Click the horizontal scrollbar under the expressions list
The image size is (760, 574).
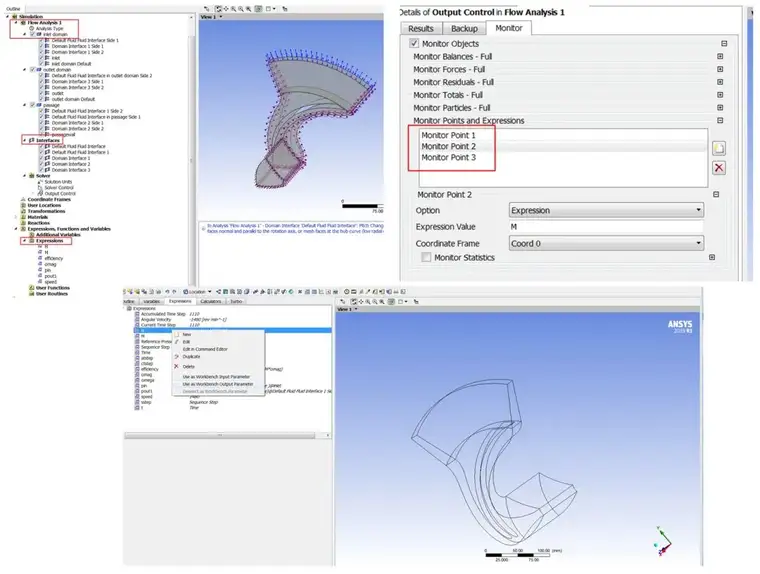[220, 435]
